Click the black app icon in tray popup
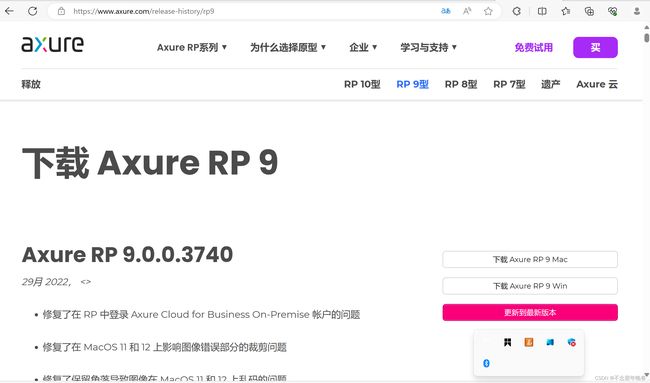Screen dimensions: 650x383 (x=507, y=342)
